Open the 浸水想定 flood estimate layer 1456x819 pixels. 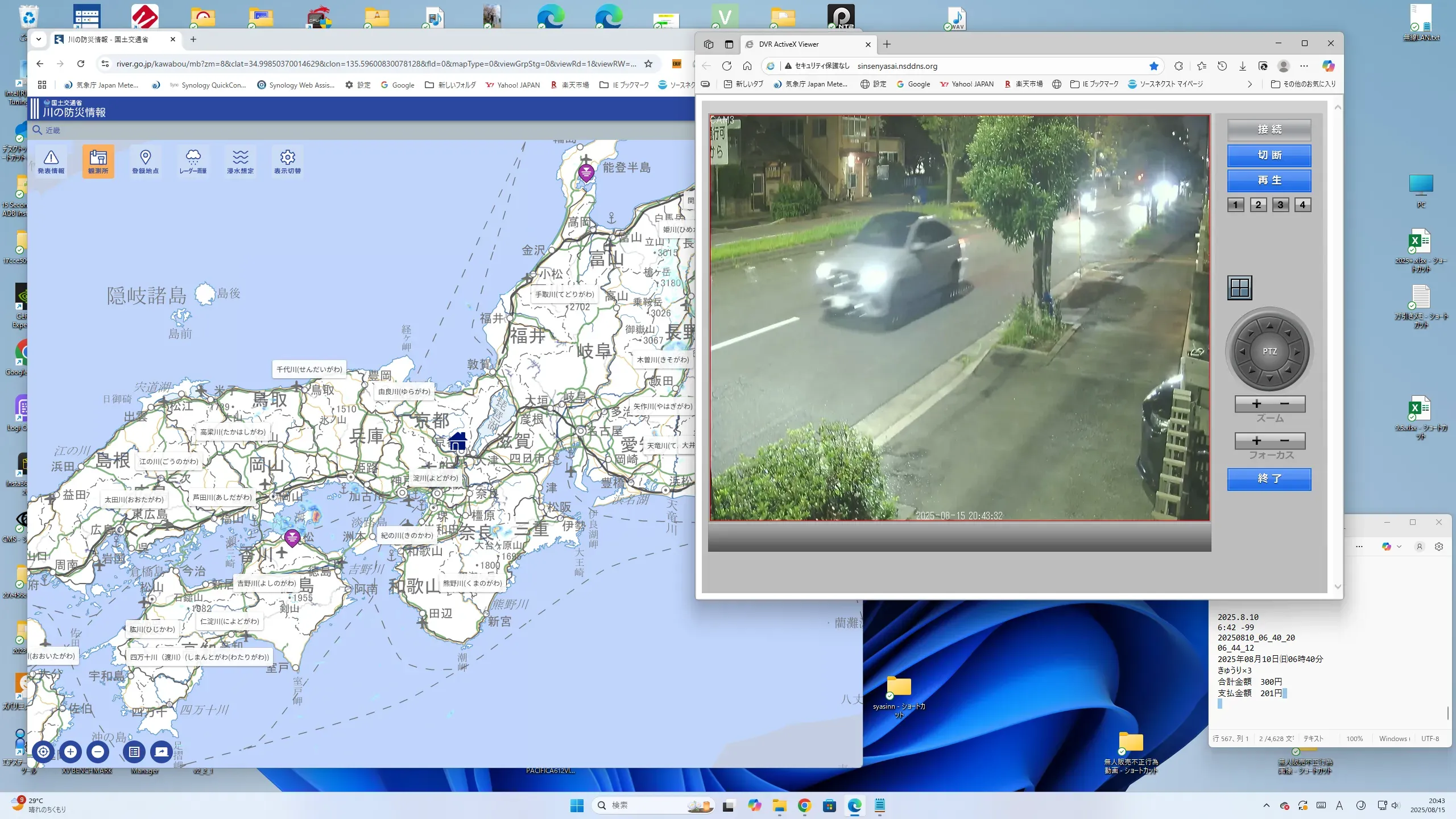pos(240,162)
